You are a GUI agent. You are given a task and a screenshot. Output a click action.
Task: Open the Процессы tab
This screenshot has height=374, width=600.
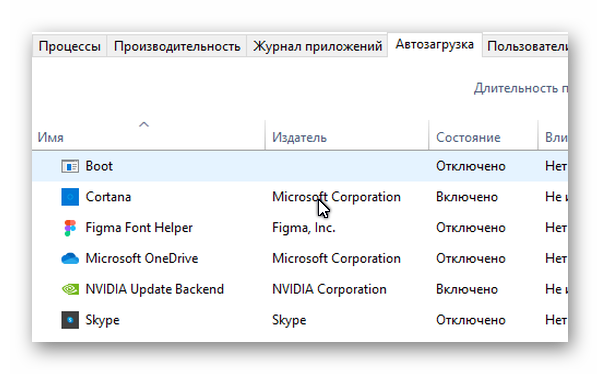pos(69,46)
